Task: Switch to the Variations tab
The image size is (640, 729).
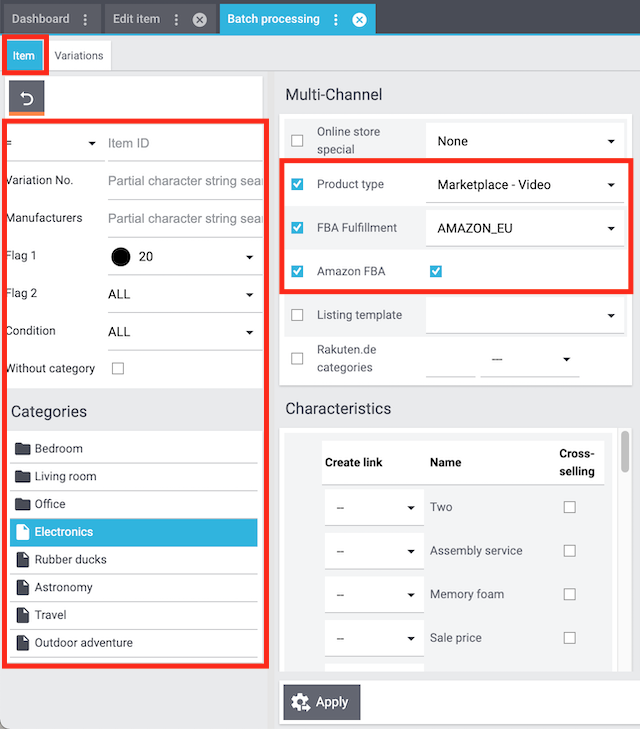Action: click(79, 56)
